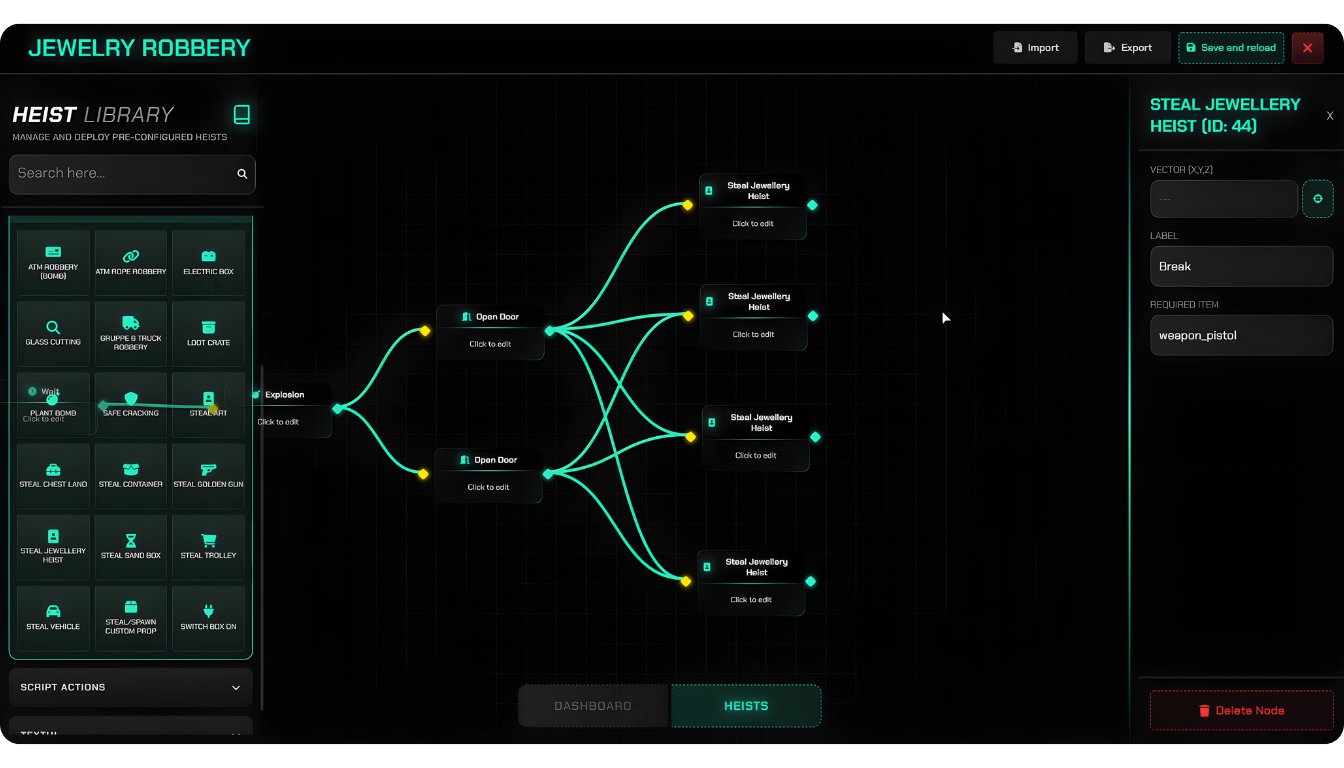Switch to the Heists tab

click(746, 706)
